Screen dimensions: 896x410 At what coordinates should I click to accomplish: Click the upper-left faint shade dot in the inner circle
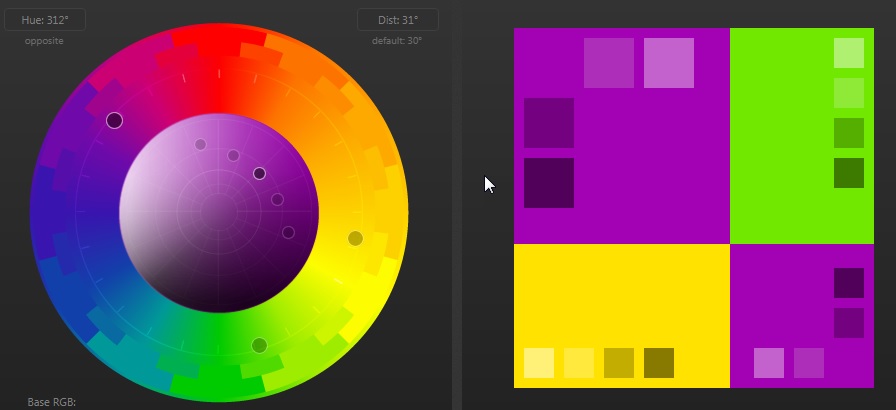200,144
